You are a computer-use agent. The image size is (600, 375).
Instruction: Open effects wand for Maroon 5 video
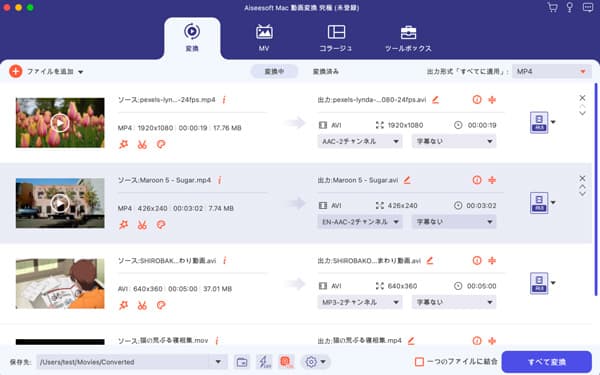123,225
